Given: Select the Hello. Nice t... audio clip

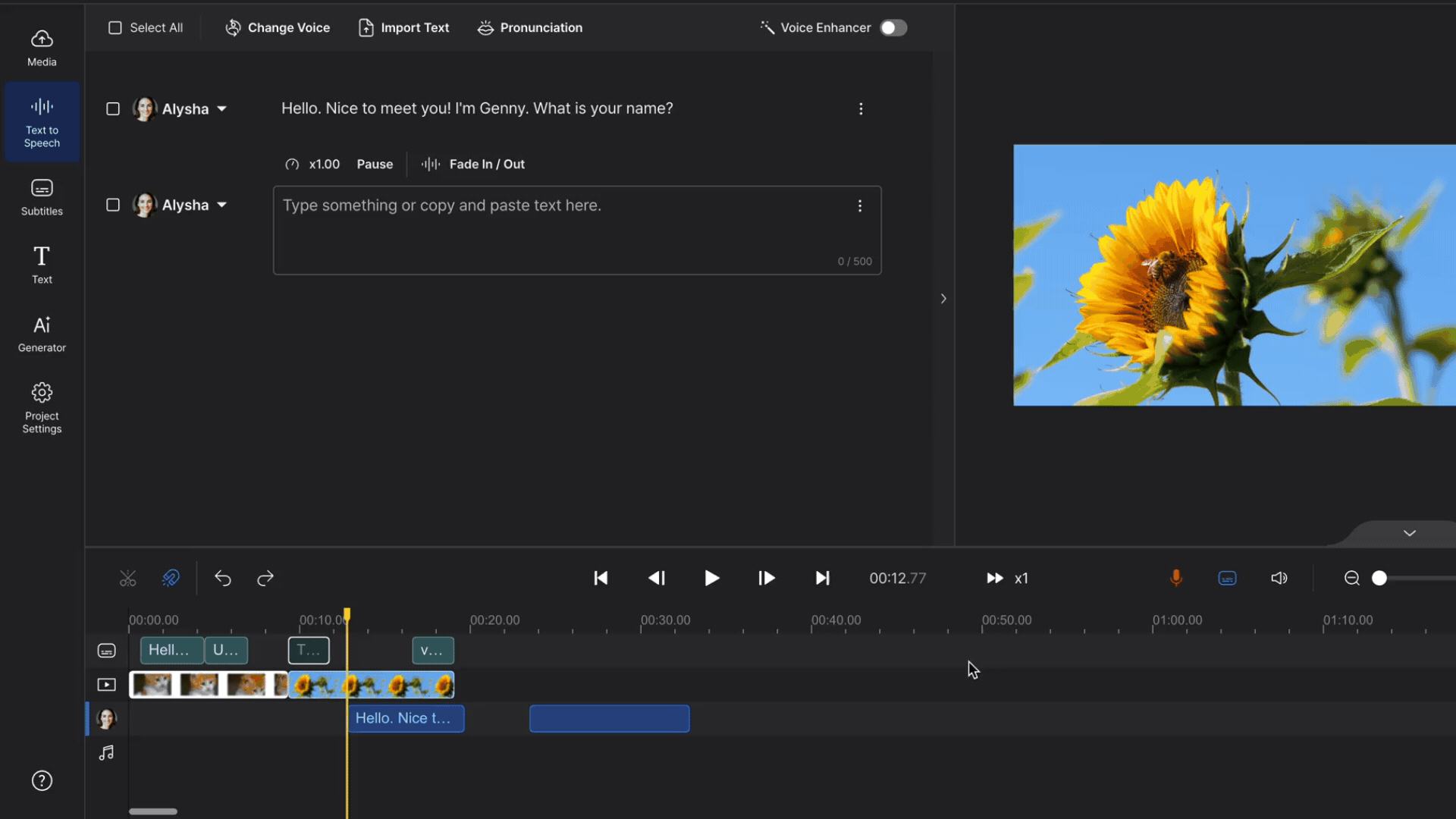Looking at the screenshot, I should (406, 719).
